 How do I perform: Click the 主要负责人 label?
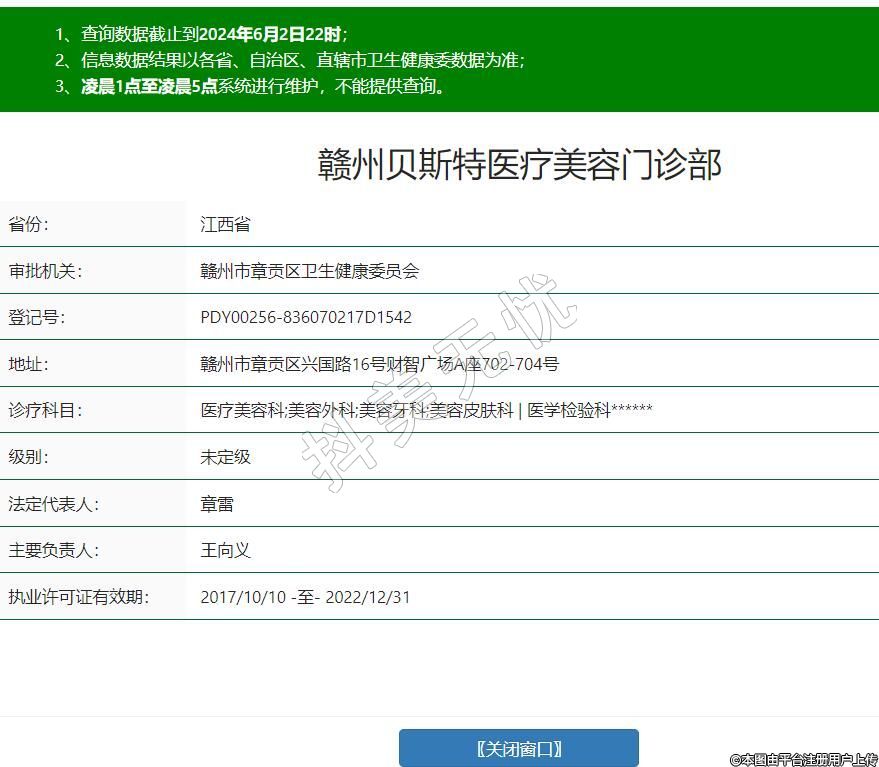tap(53, 550)
